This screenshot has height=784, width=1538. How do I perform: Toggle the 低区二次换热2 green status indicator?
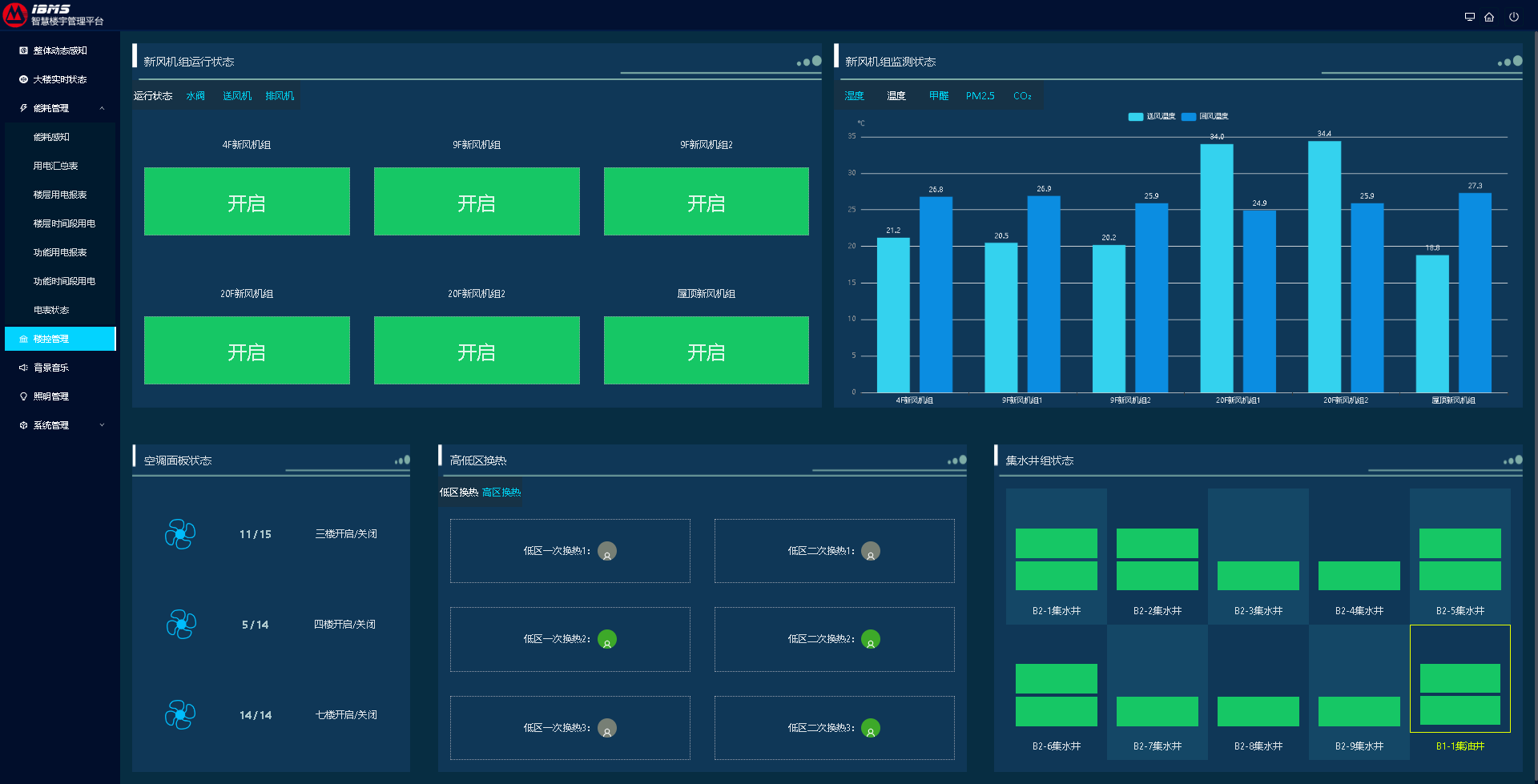(871, 639)
